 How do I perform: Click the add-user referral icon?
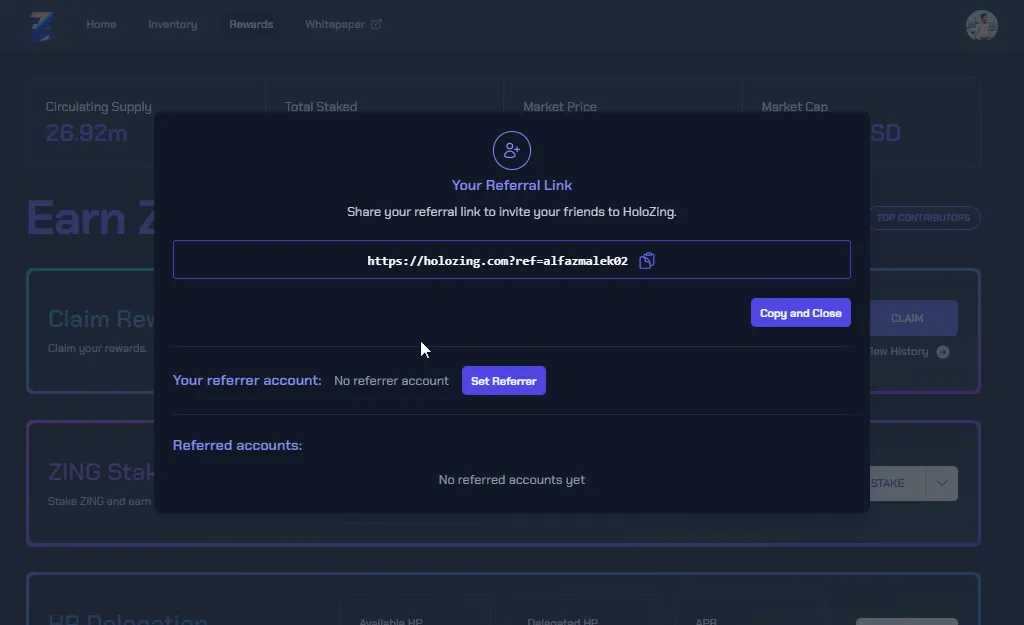[x=511, y=150]
